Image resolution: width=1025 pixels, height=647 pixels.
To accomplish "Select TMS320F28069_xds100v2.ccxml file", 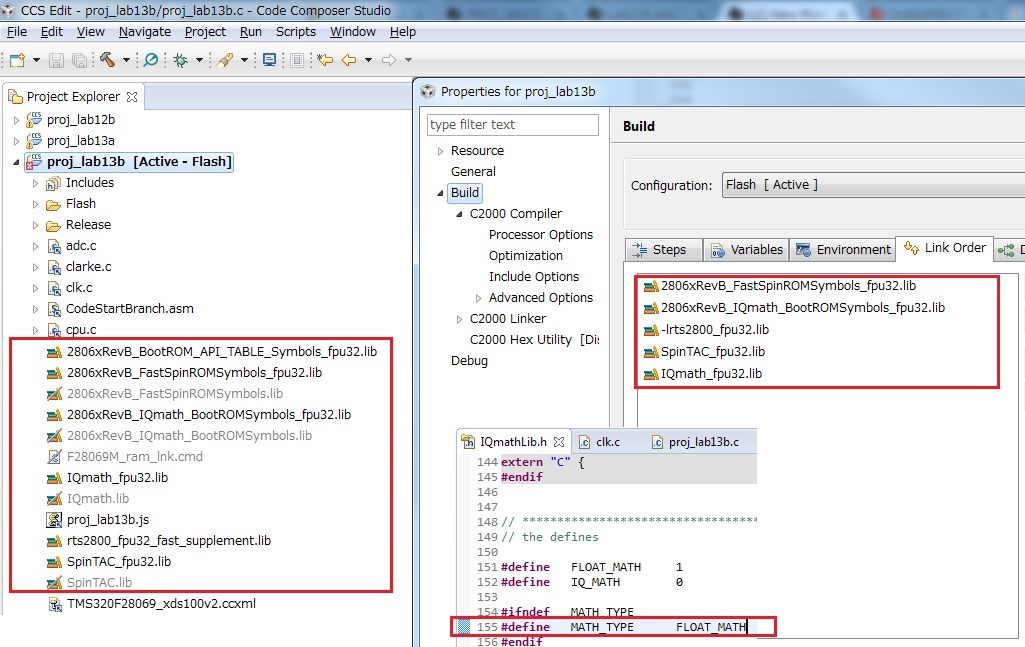I will [x=161, y=603].
